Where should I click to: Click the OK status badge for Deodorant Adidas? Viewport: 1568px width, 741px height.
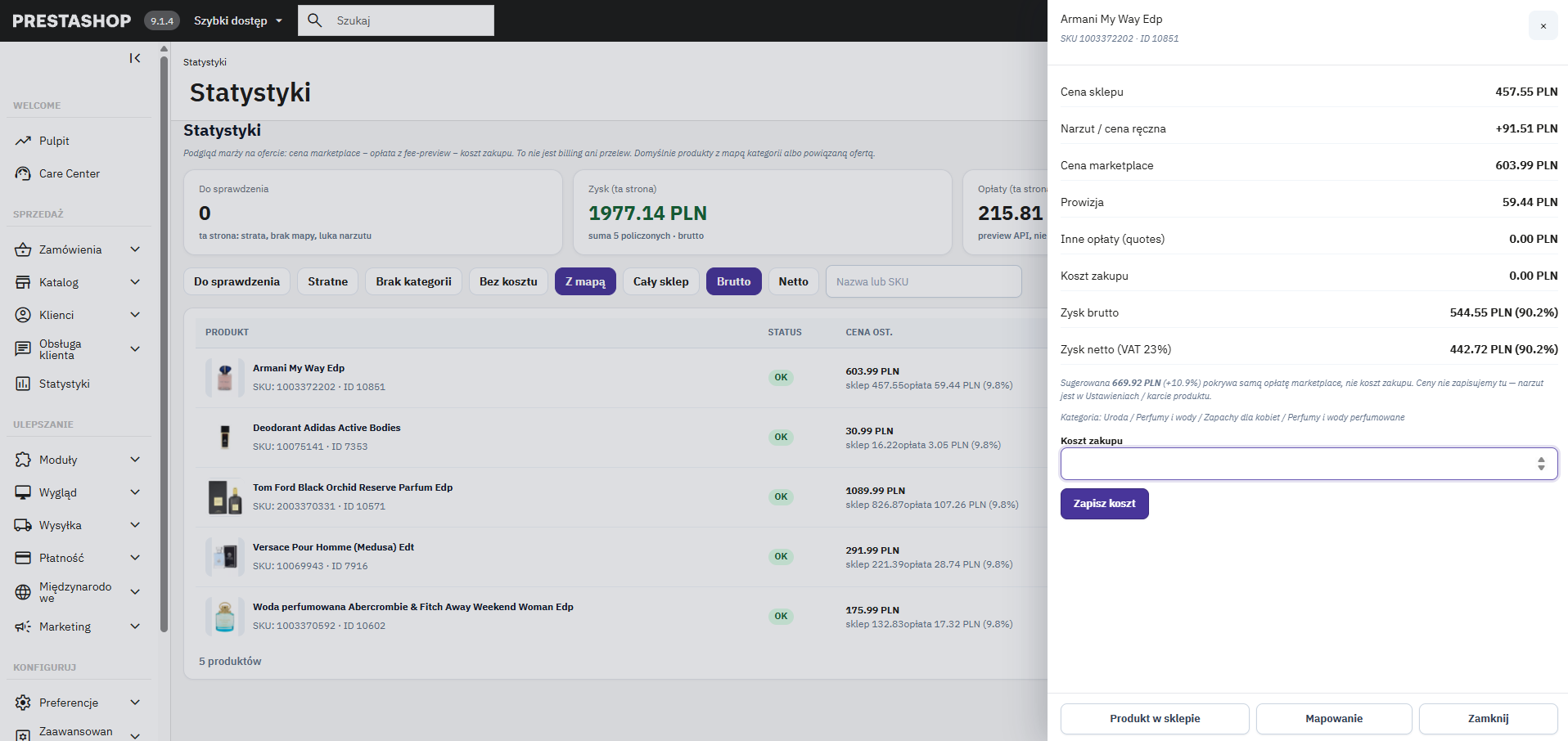click(781, 437)
